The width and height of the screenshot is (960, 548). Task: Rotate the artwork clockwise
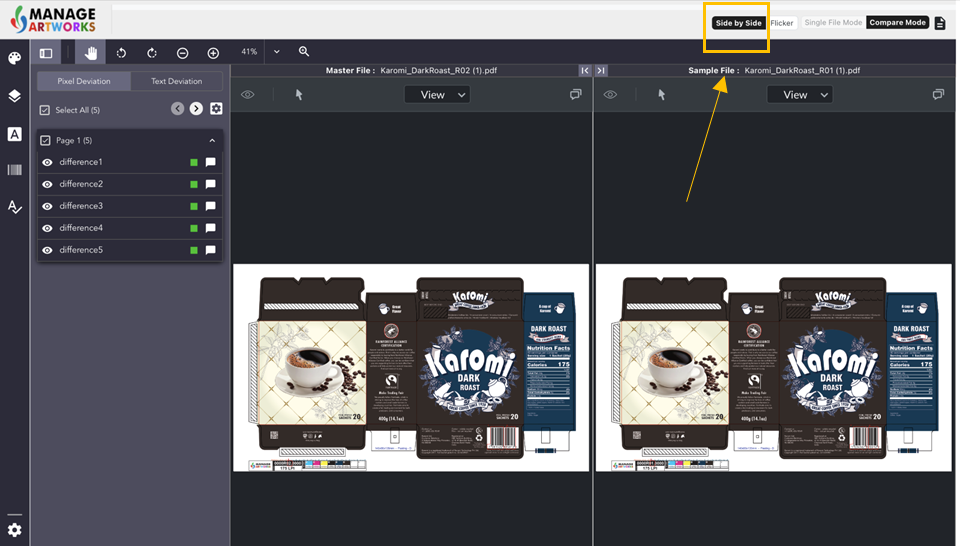152,53
